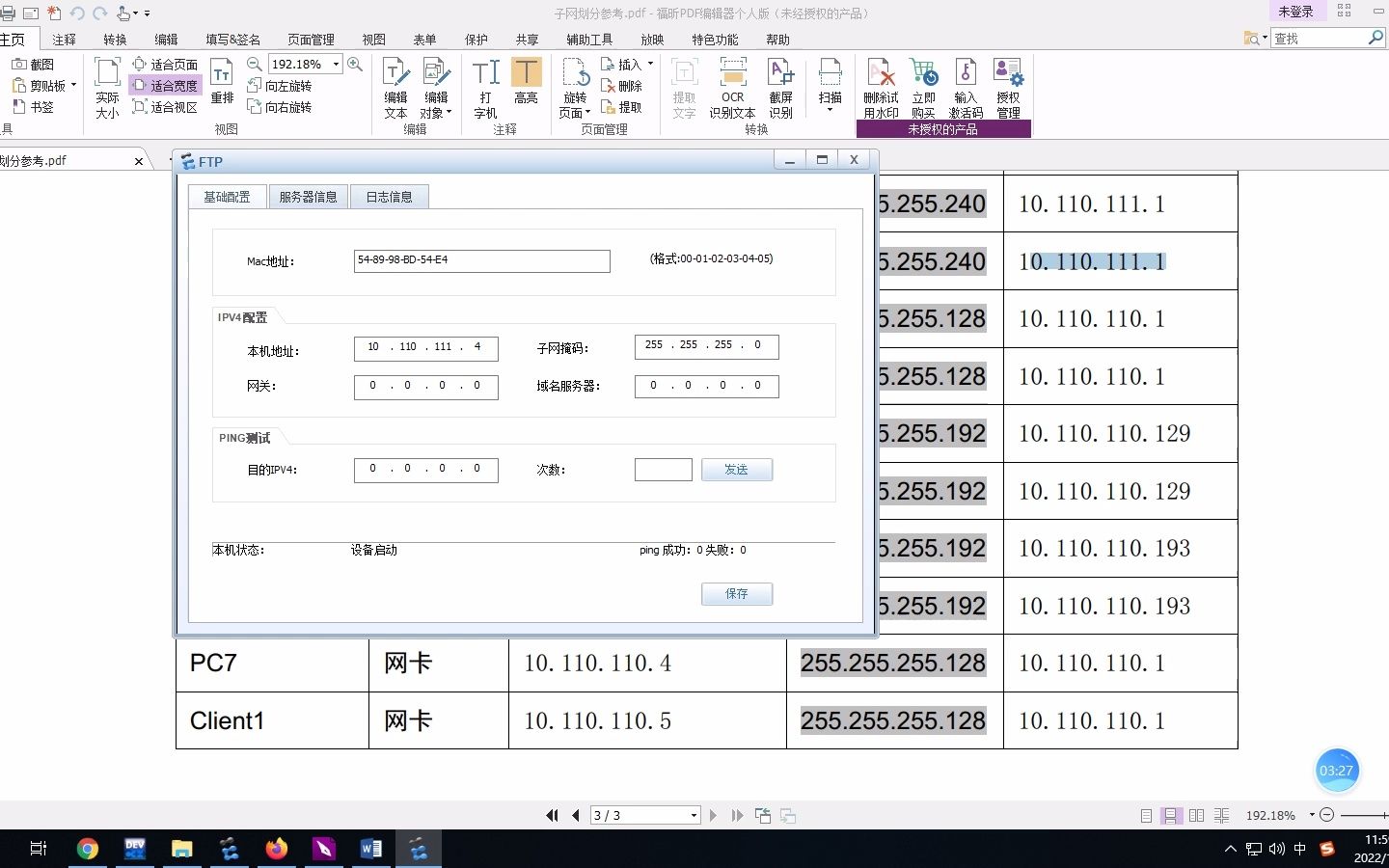Viewport: 1389px width, 868px height.
Task: Switch to the 服务器信息 tab in FTP dialog
Action: click(x=308, y=196)
